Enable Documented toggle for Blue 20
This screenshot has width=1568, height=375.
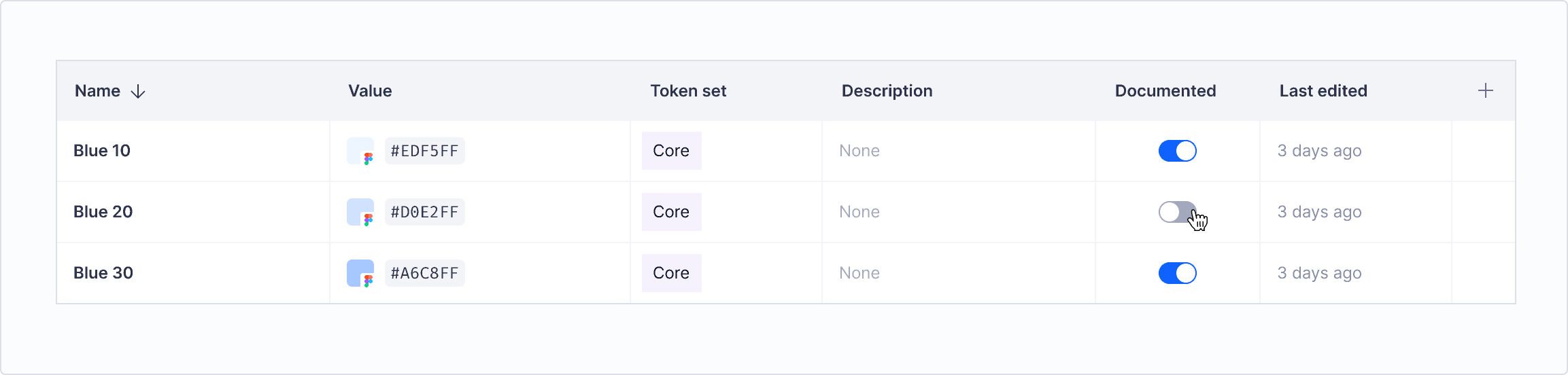click(x=1178, y=212)
